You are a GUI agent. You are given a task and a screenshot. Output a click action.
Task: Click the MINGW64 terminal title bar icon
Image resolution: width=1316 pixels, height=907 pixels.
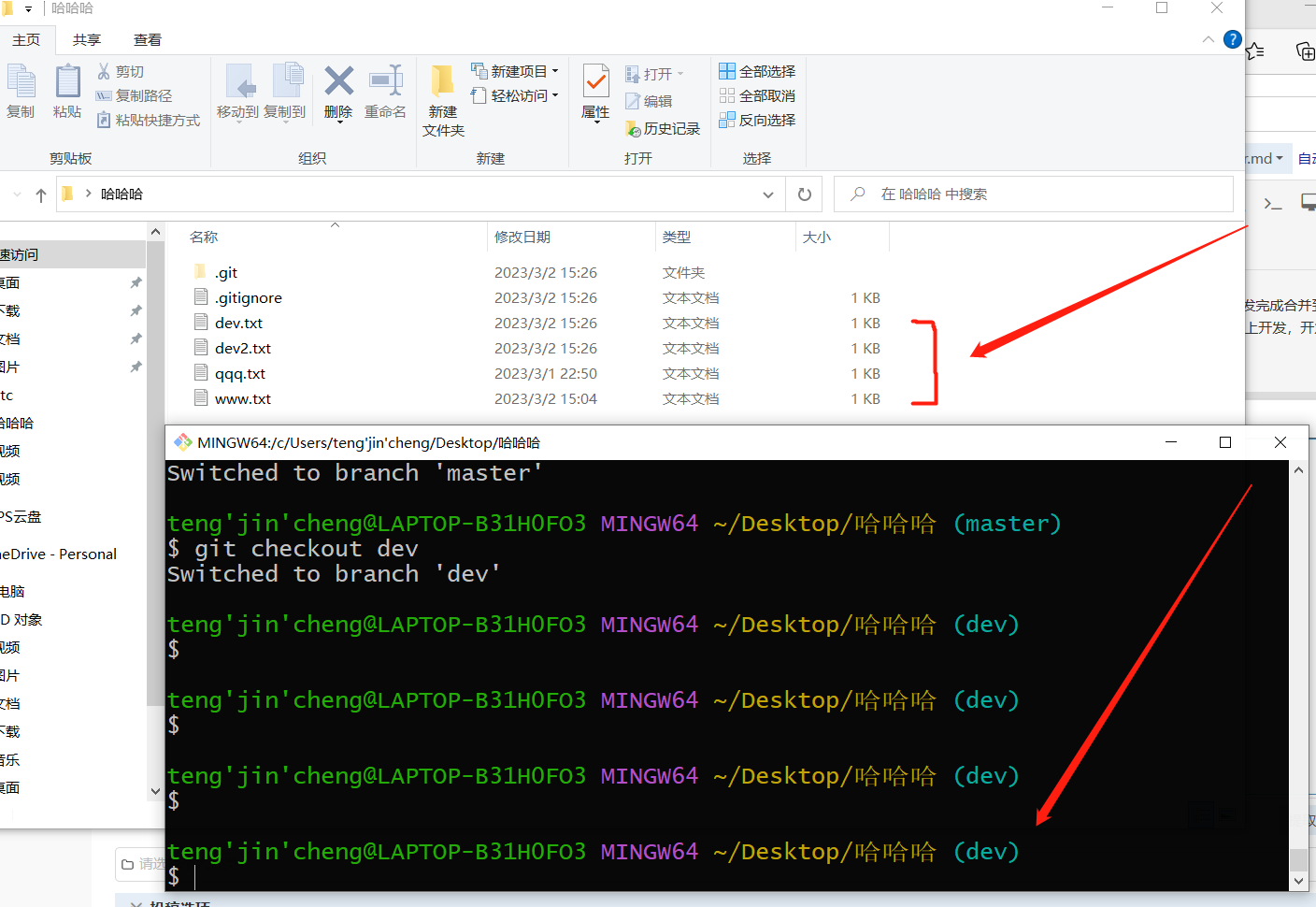182,442
